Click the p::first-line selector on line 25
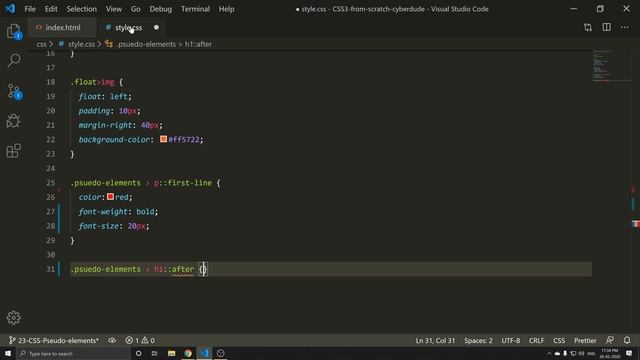 tap(183, 183)
